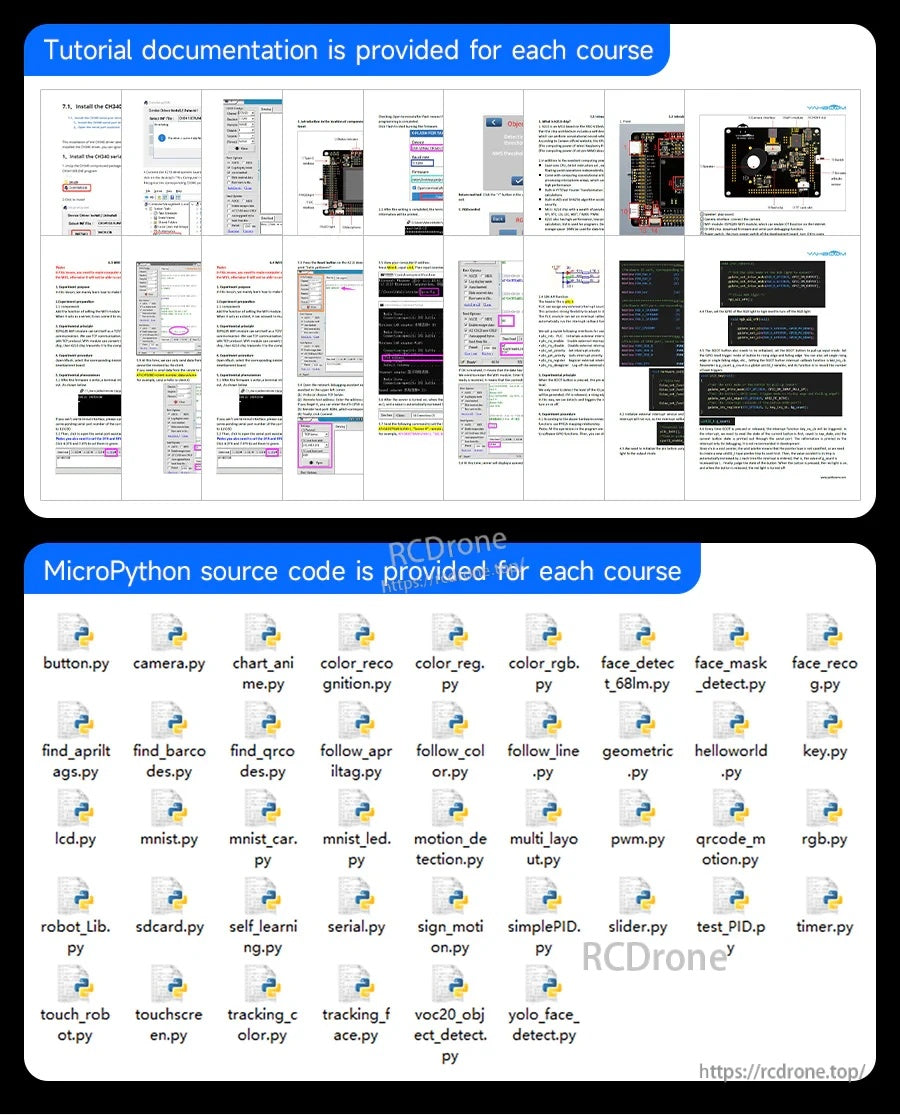
Task: Select face_mask_detect.py file icon
Action: [731, 632]
